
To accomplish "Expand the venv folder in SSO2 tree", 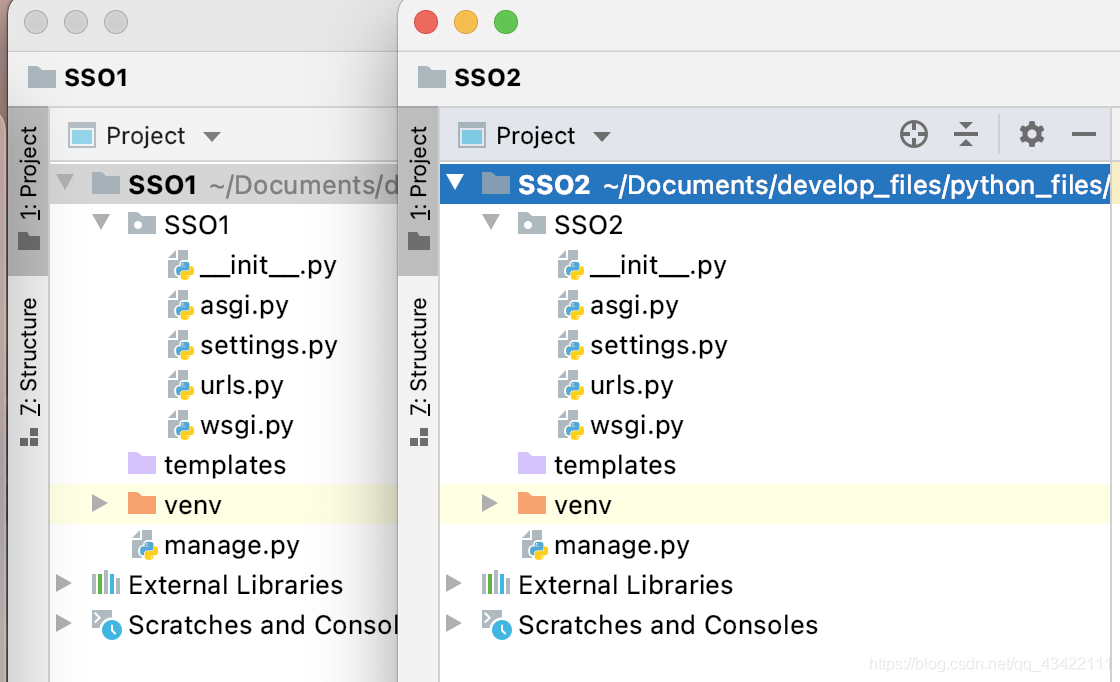I will coord(489,503).
